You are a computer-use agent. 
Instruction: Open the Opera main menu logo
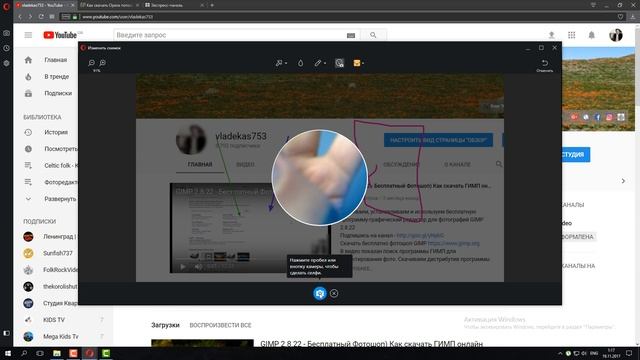[x=6, y=6]
